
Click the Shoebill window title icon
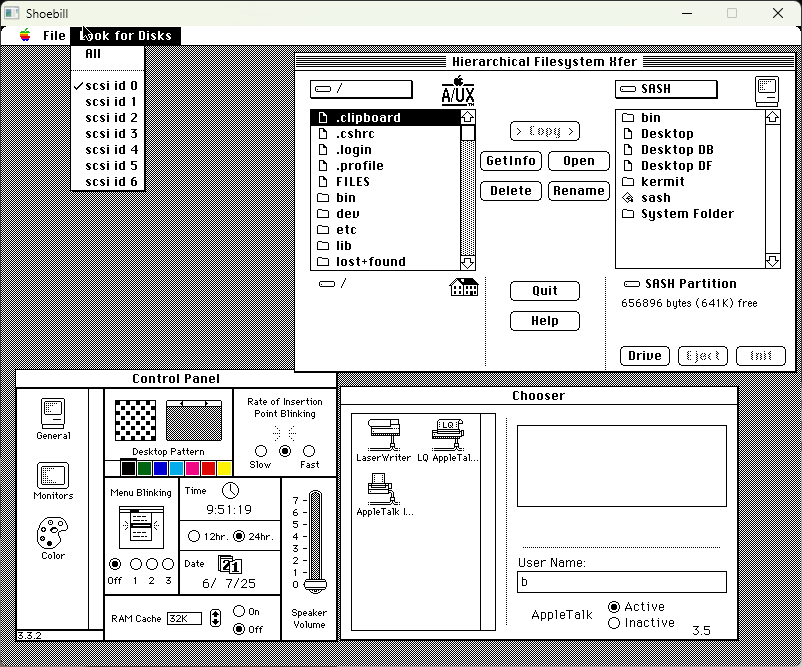(x=12, y=13)
